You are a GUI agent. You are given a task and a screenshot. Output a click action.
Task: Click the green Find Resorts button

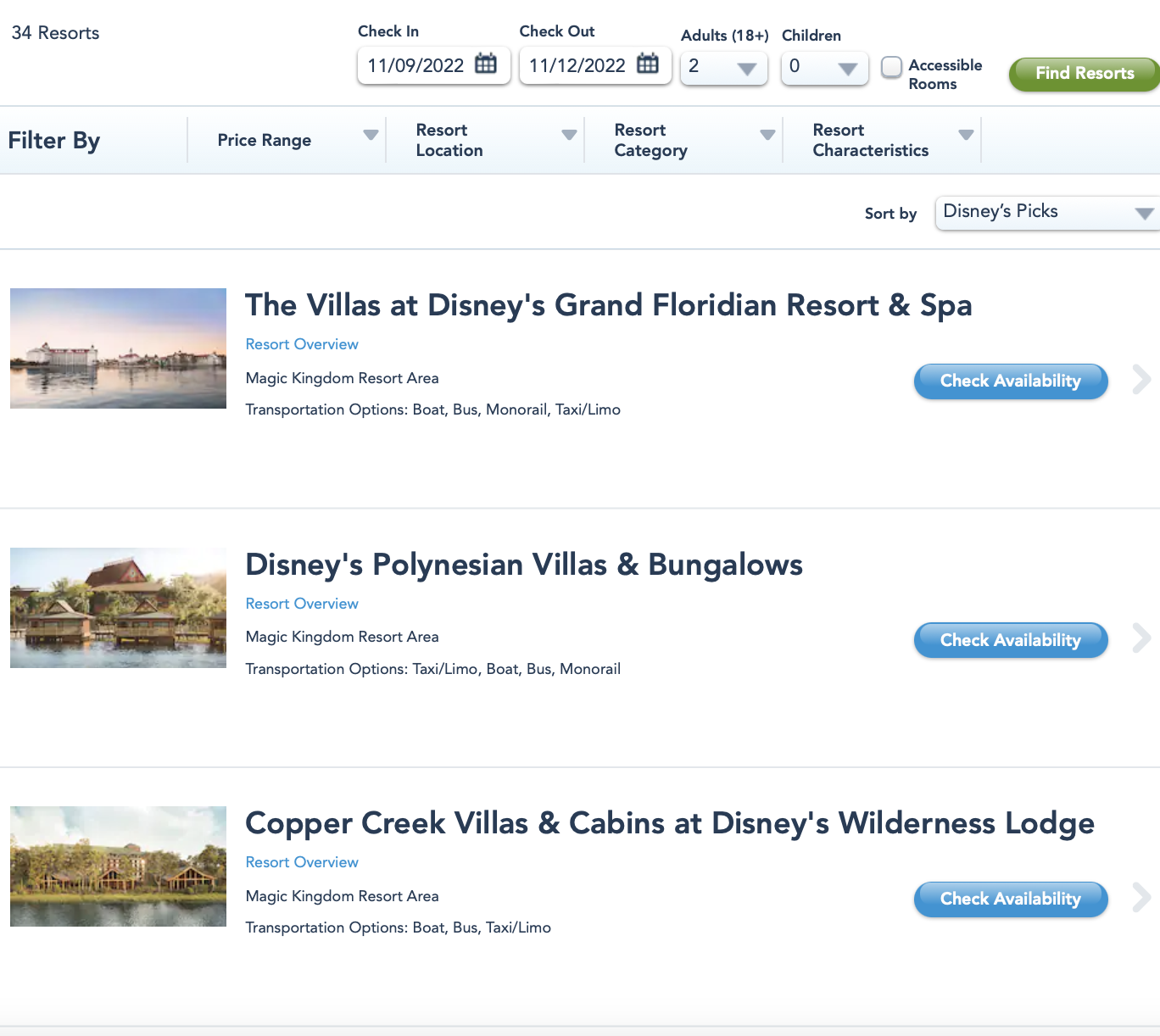click(1084, 74)
